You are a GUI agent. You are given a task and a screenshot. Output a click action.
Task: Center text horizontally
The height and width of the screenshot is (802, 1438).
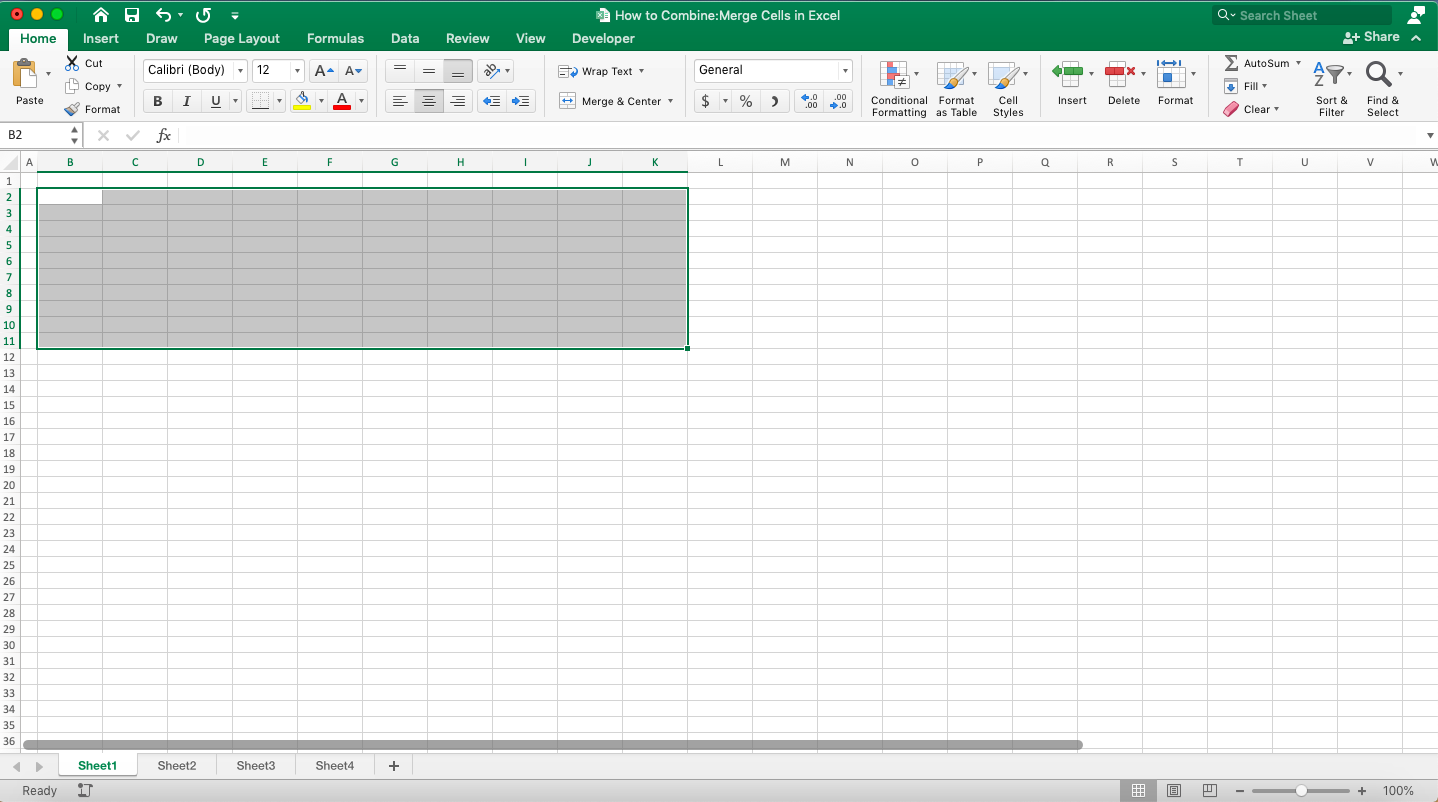coord(429,101)
